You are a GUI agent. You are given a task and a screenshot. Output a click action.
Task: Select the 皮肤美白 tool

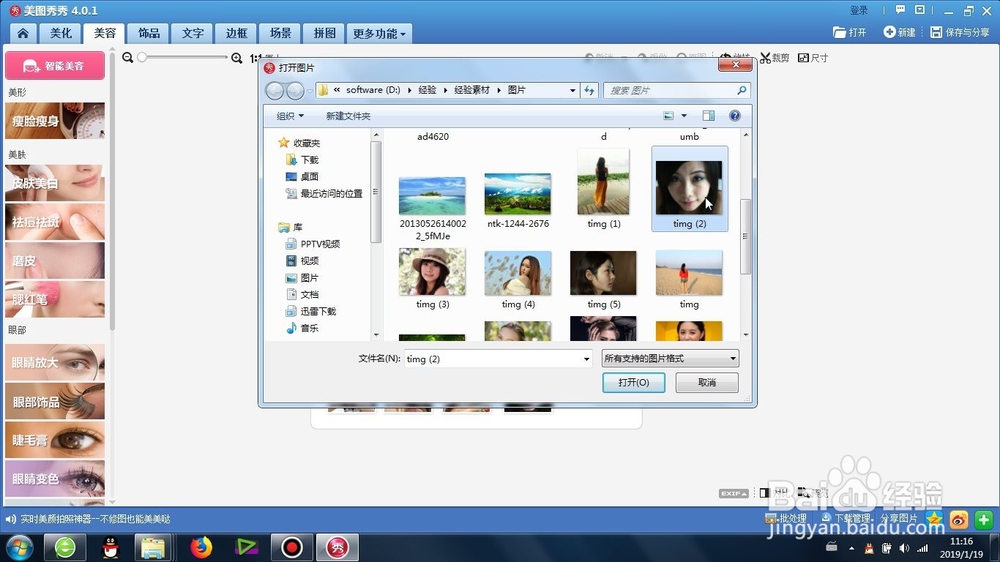click(x=55, y=183)
